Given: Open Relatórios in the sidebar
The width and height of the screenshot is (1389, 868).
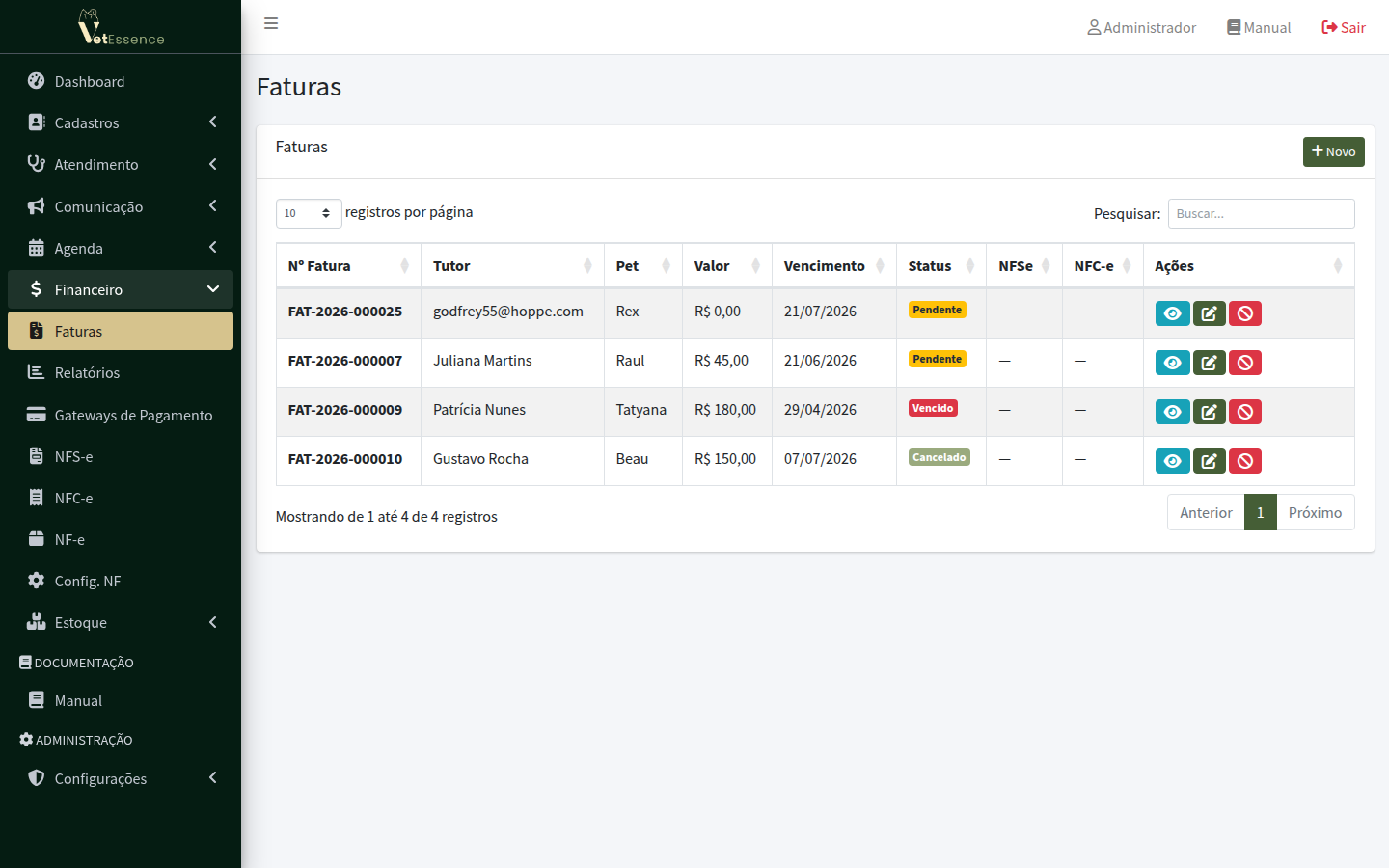Looking at the screenshot, I should (121, 372).
